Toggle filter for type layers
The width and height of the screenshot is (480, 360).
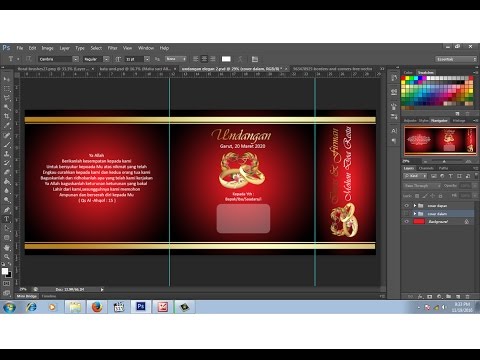(450, 176)
